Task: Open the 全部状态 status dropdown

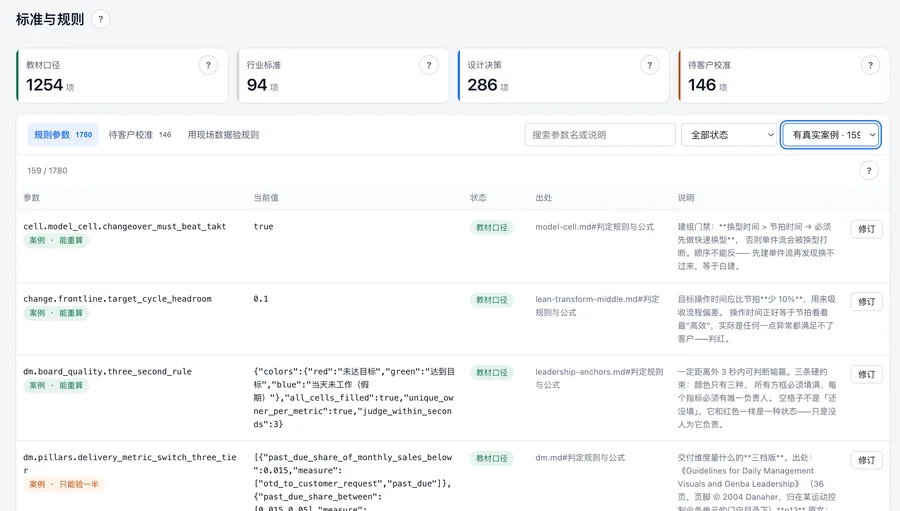Action: [x=729, y=135]
